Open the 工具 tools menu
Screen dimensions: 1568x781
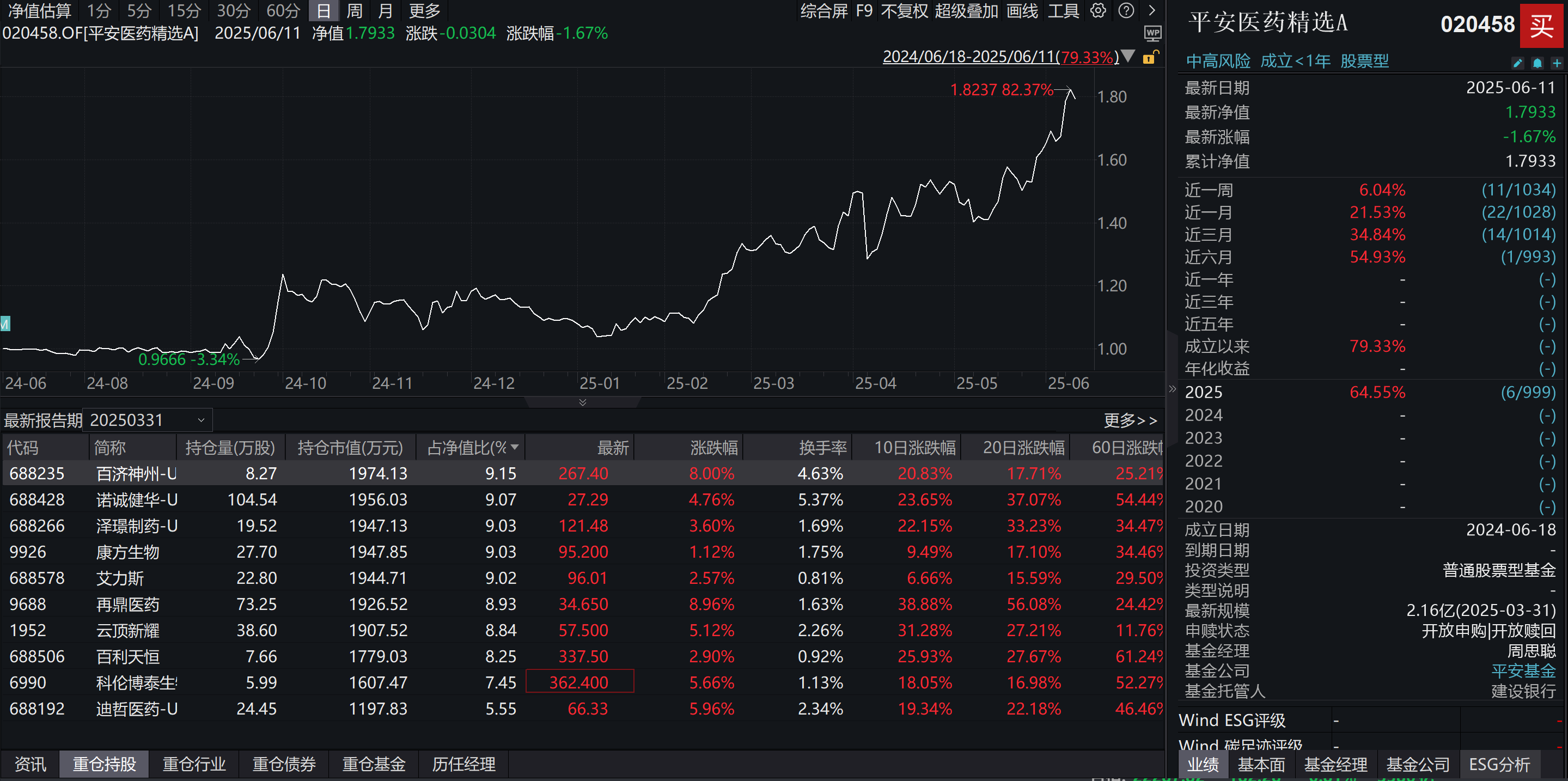pos(1063,10)
